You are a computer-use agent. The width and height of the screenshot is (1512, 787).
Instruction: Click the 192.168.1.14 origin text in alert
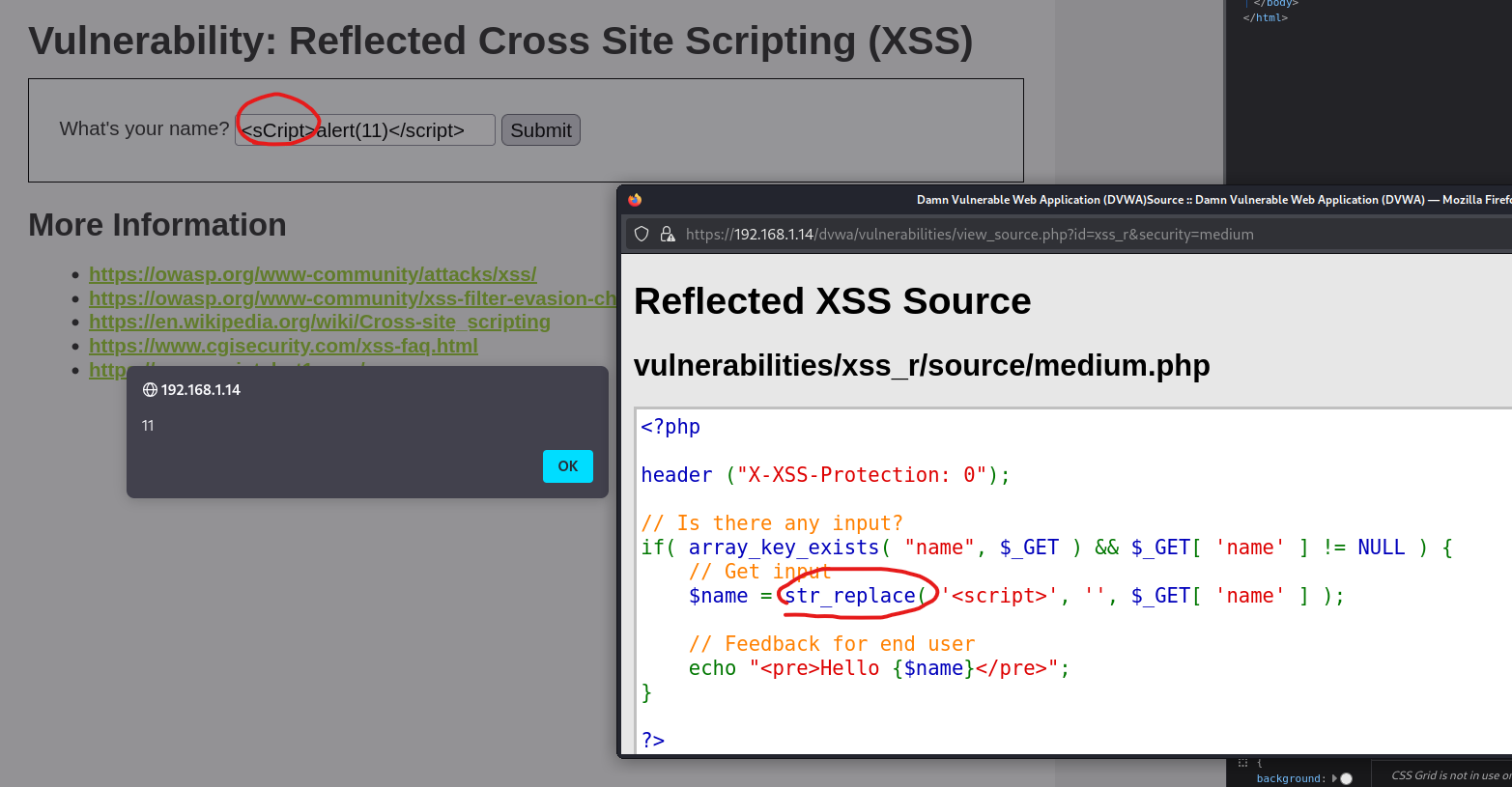pyautogui.click(x=201, y=390)
